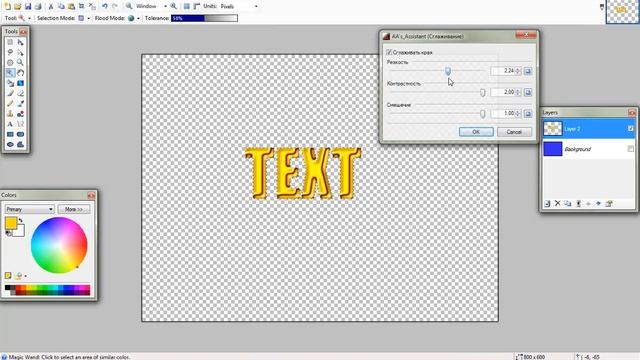Click the Zoom Out magnifier icon
Image resolution: width=640 pixels, height=360 pixels.
129,6
